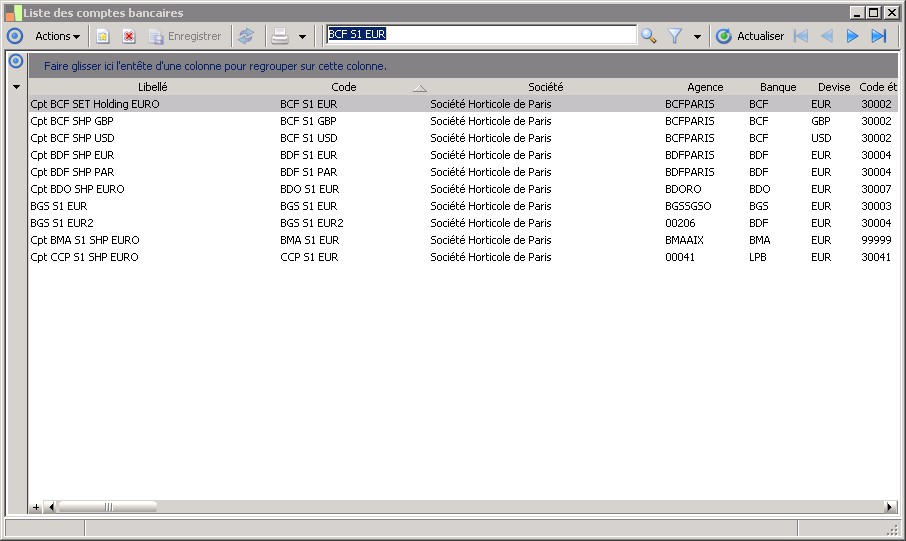Image resolution: width=906 pixels, height=541 pixels.
Task: Go to the next record arrow
Action: [x=853, y=36]
